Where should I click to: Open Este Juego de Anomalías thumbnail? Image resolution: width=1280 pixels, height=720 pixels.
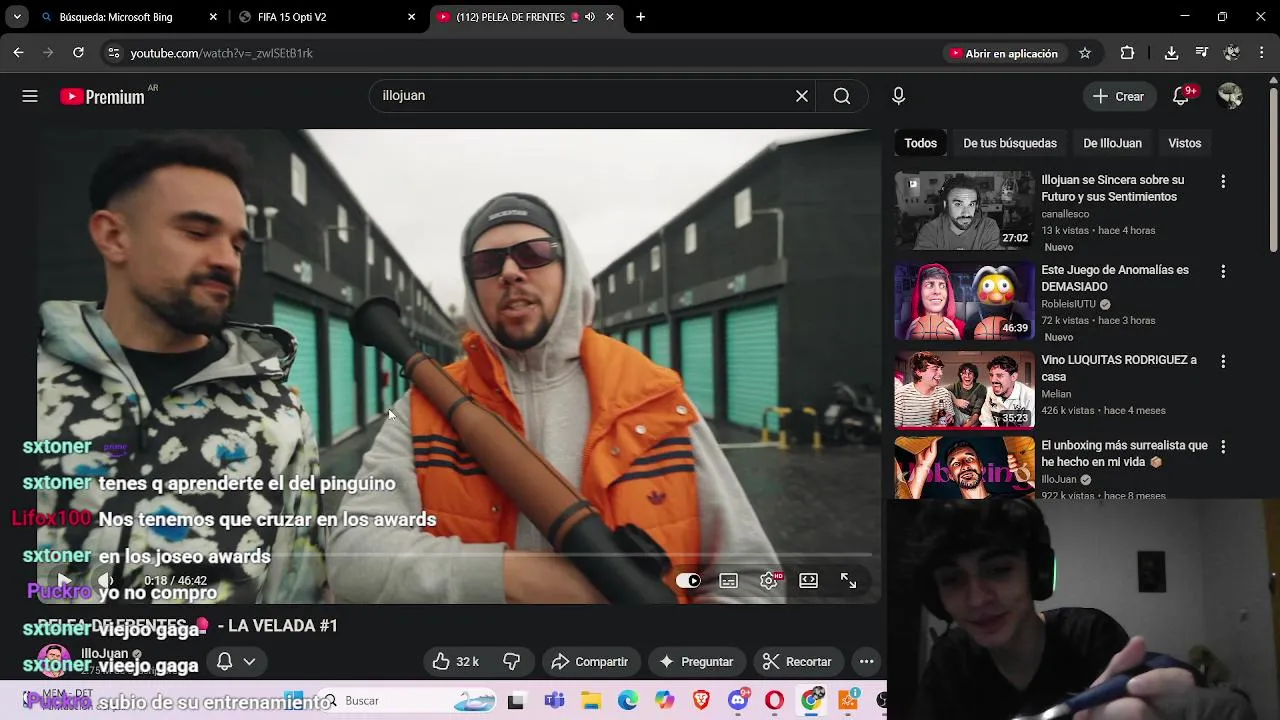[x=964, y=300]
